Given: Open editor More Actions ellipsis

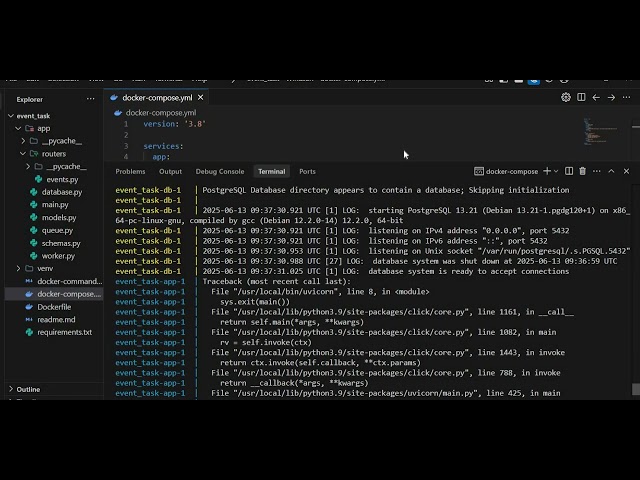Looking at the screenshot, I should coord(626,97).
